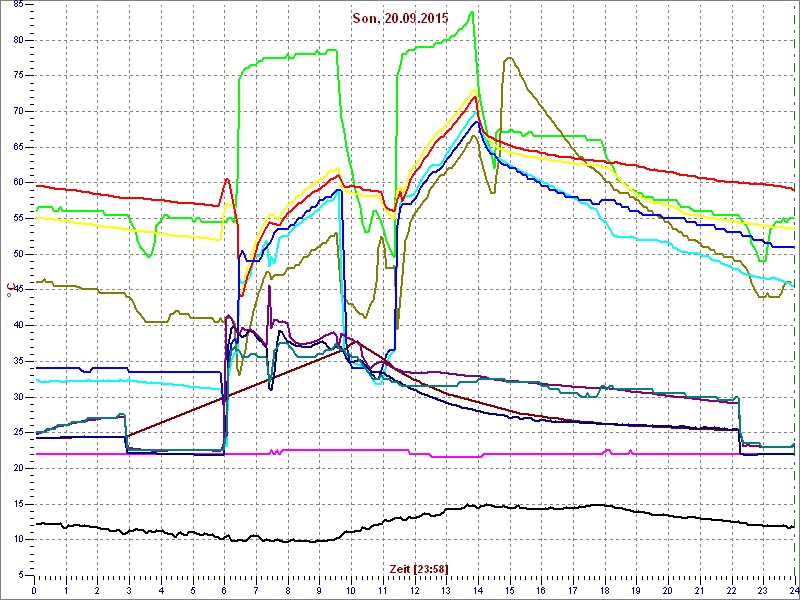Click temperature axis value 80
800x600 pixels.
pyautogui.click(x=17, y=40)
